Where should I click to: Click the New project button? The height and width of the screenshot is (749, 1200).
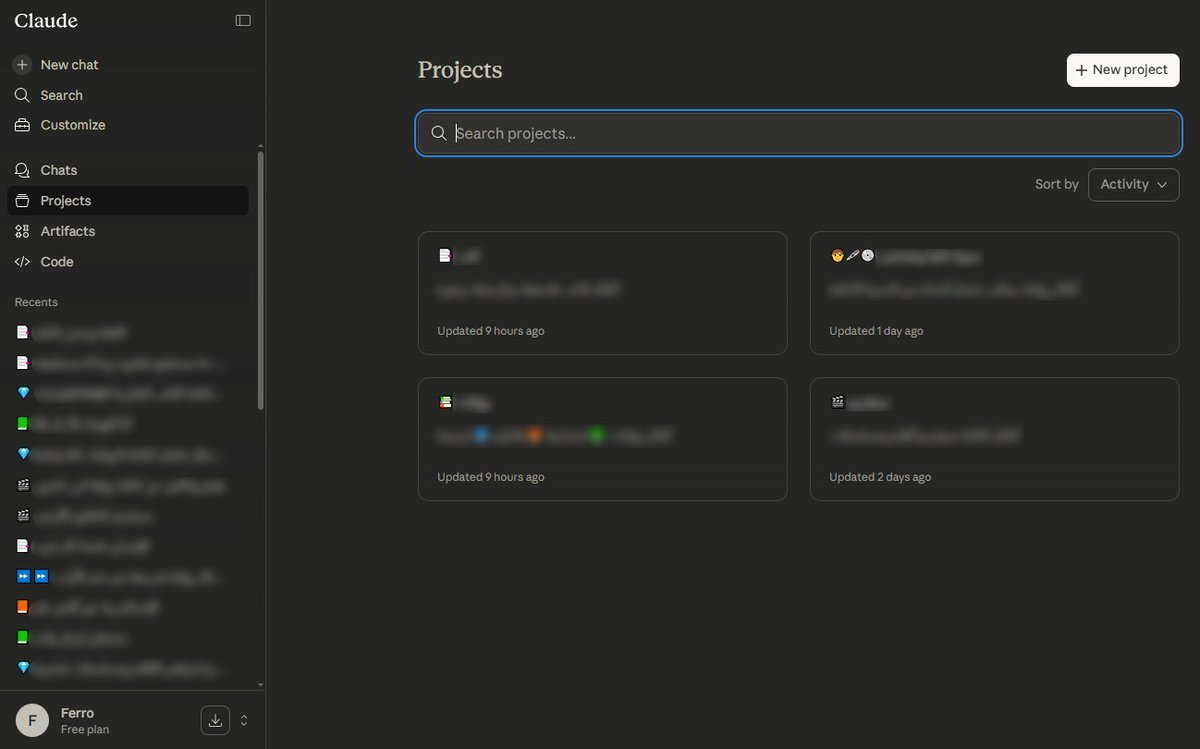point(1123,70)
